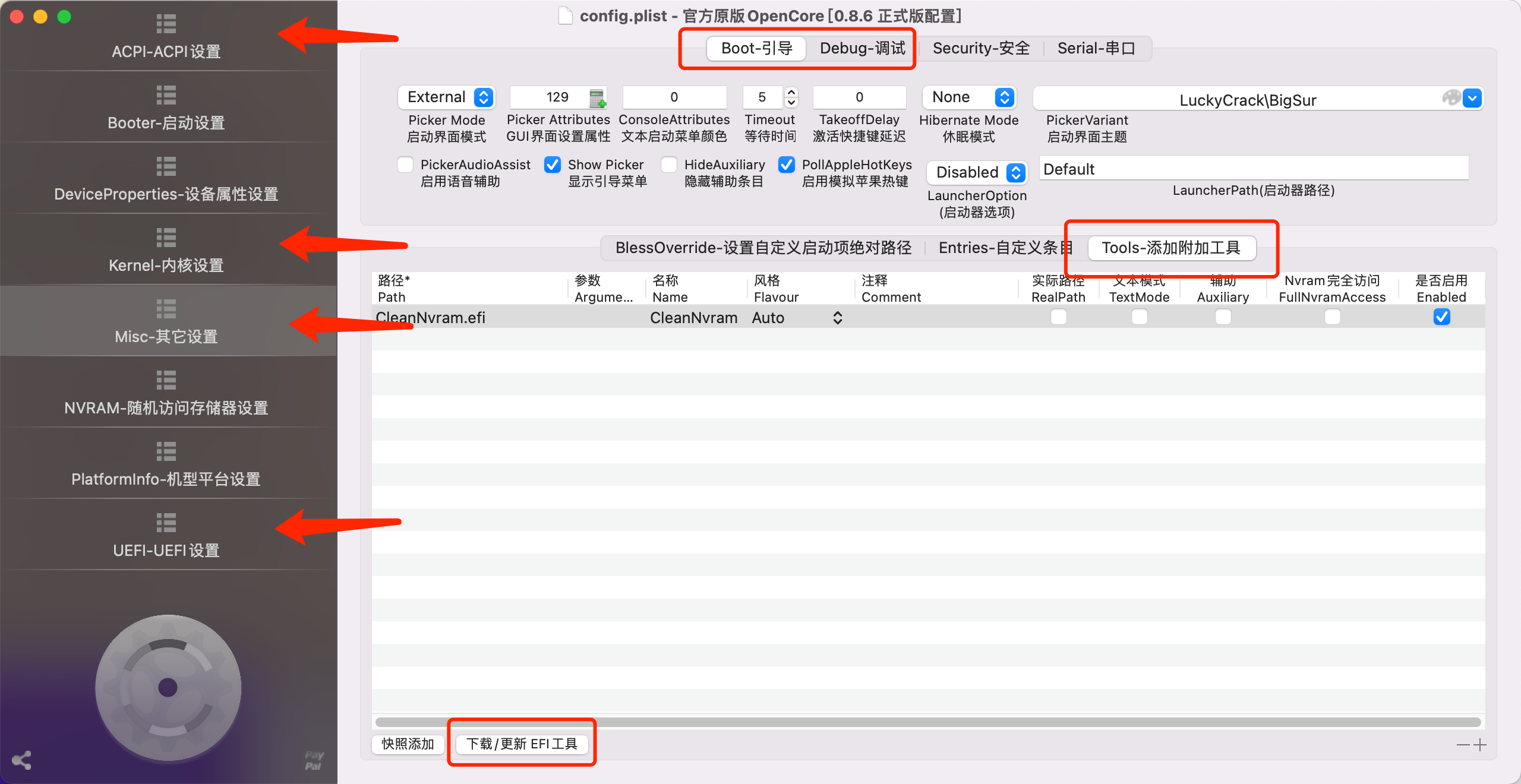Click the PickerVariant color palette icon
This screenshot has width=1521, height=784.
tap(1451, 98)
